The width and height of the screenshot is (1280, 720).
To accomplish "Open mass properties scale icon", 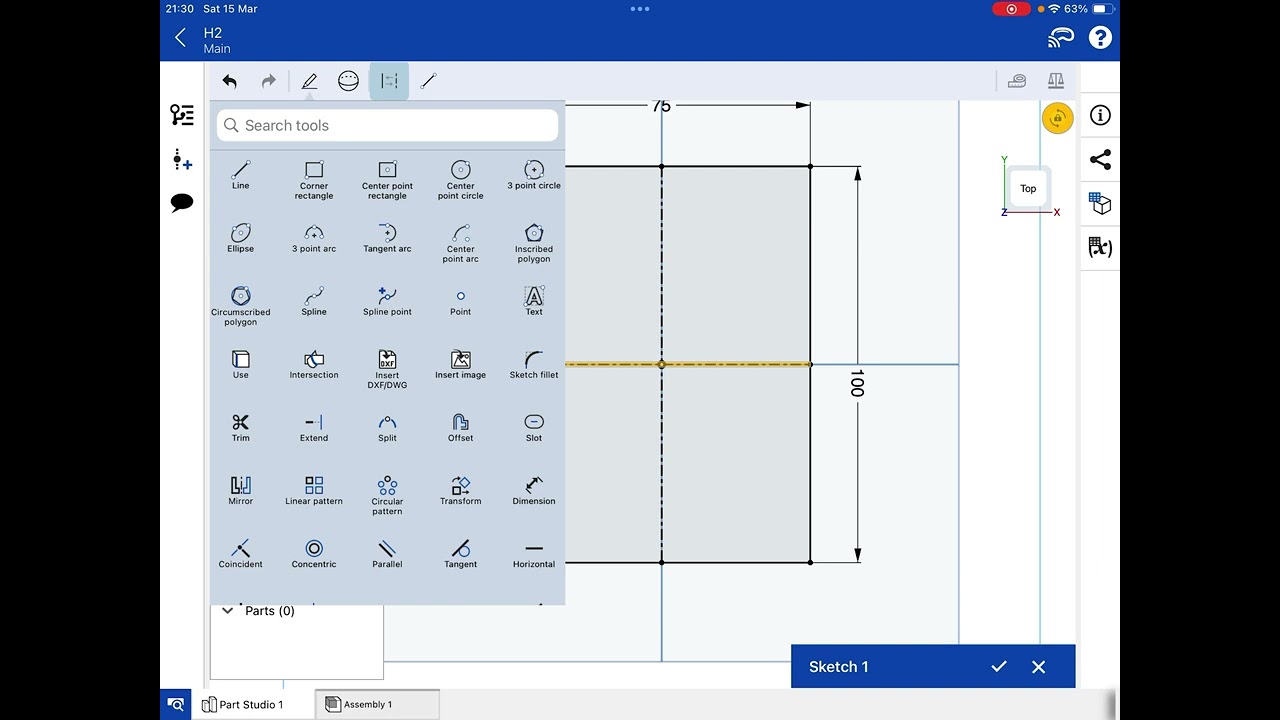I will click(x=1056, y=81).
